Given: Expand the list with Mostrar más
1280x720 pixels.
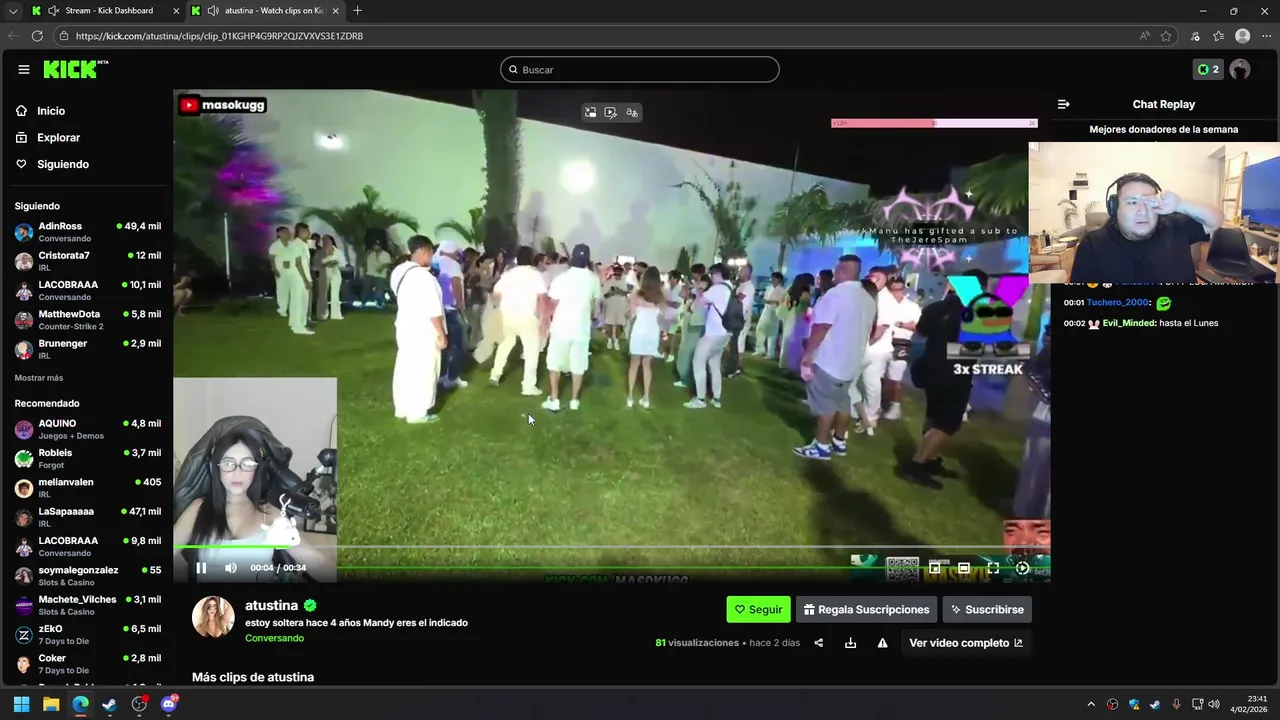Looking at the screenshot, I should [39, 378].
